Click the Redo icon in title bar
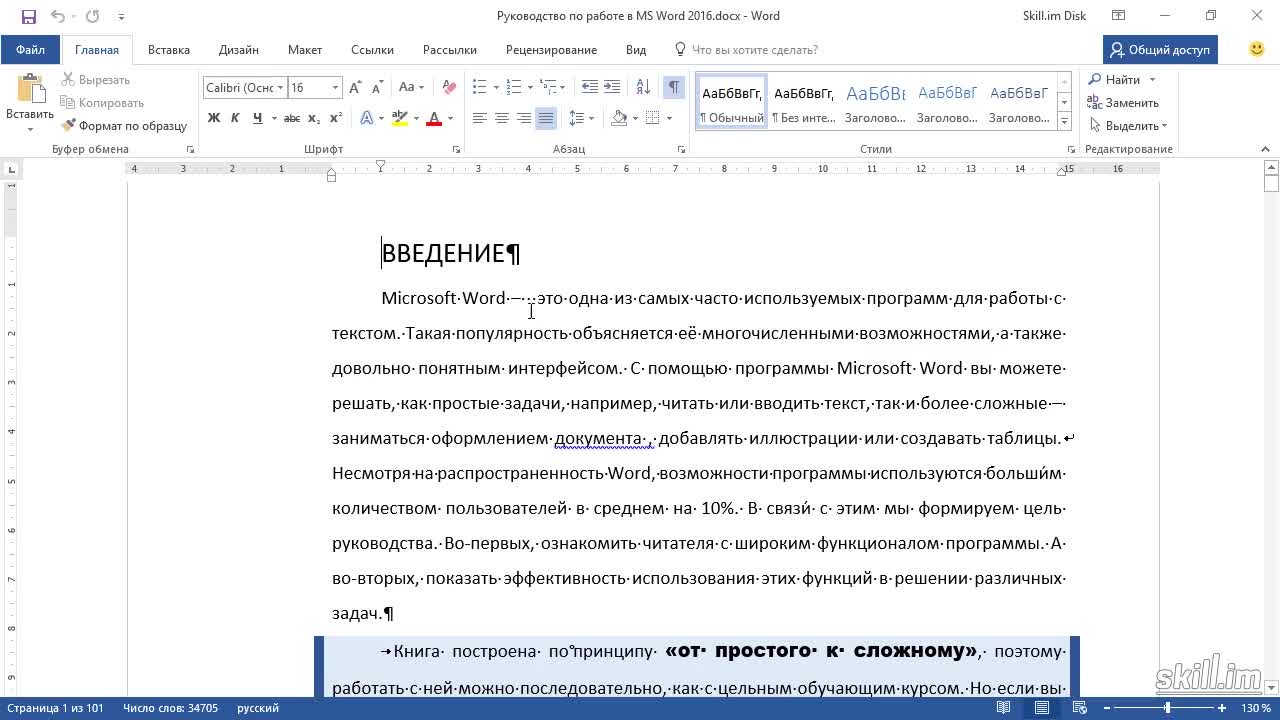This screenshot has width=1280, height=720. click(x=92, y=16)
